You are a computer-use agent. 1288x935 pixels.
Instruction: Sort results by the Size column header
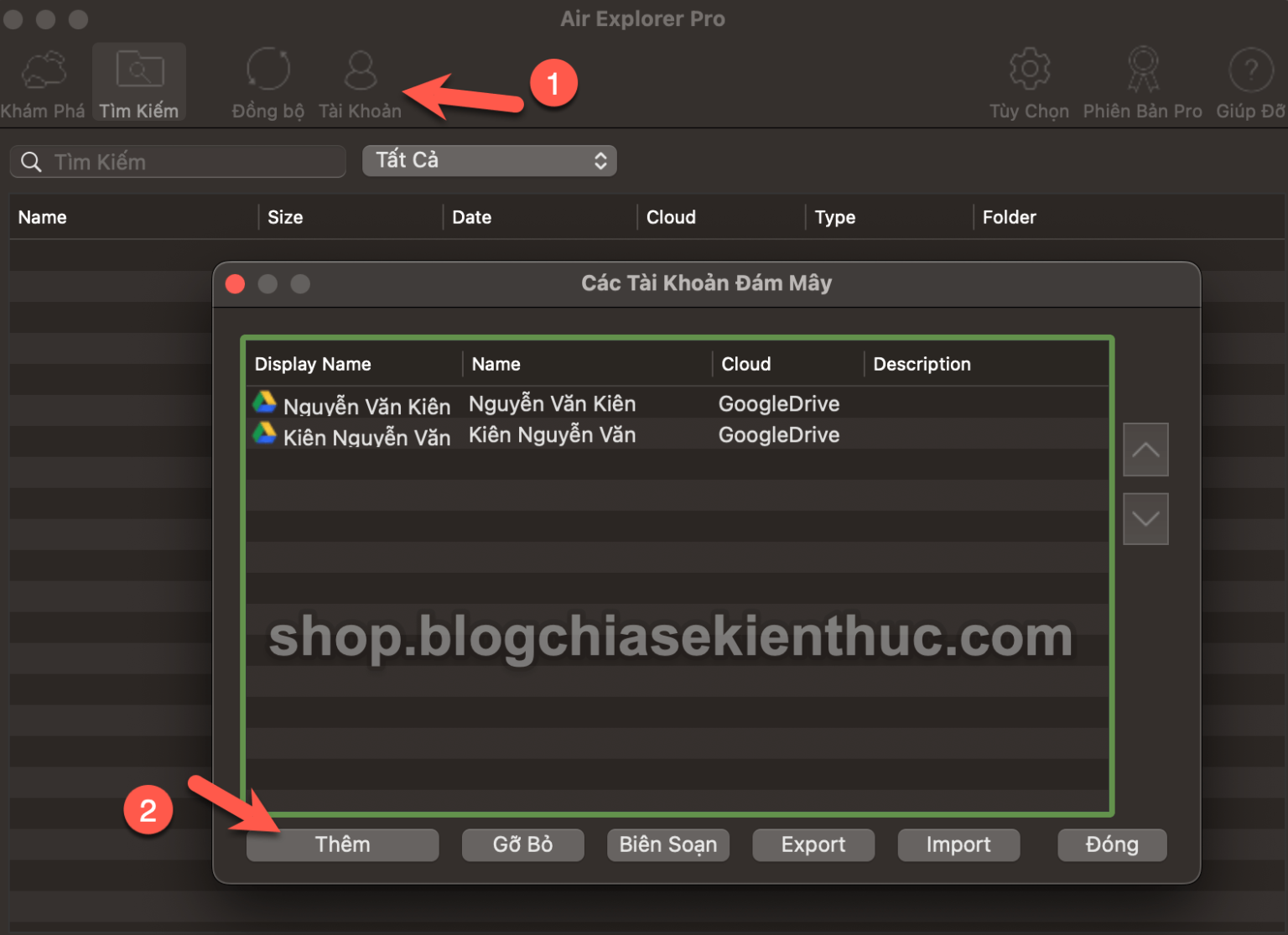[285, 217]
